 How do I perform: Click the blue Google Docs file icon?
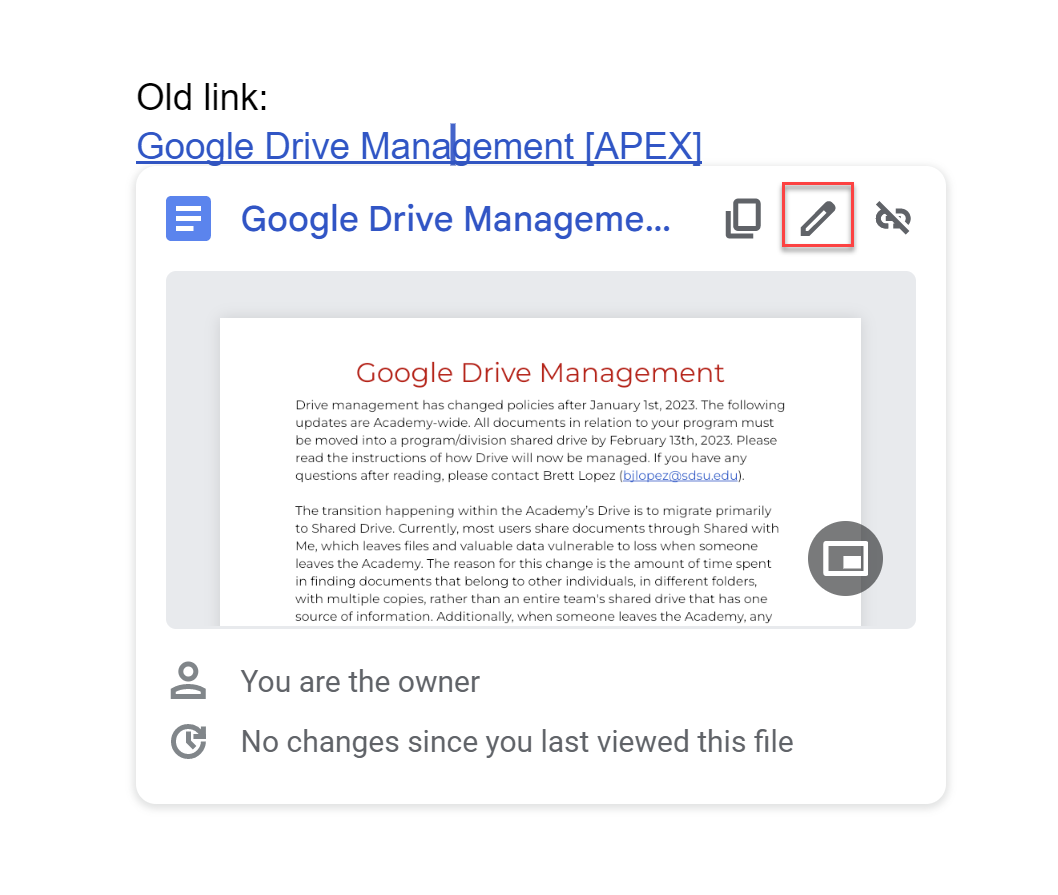click(188, 218)
